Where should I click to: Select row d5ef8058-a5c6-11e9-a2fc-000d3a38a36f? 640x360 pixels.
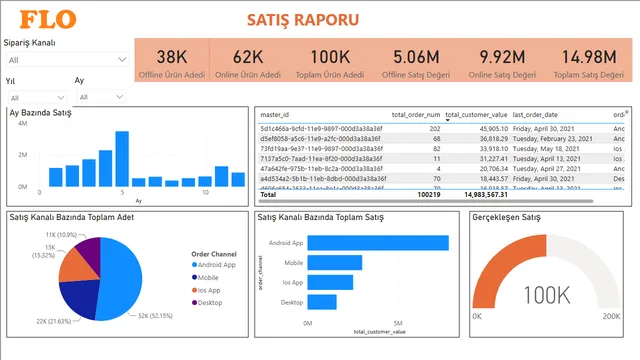click(x=441, y=139)
